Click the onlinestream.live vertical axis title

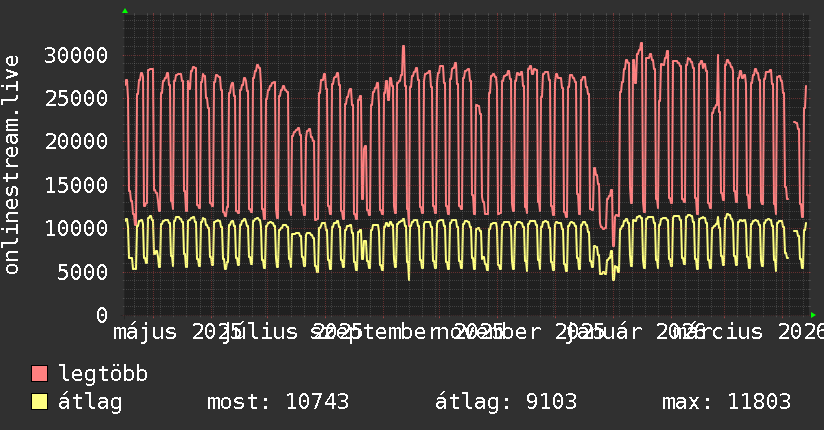pyautogui.click(x=11, y=165)
